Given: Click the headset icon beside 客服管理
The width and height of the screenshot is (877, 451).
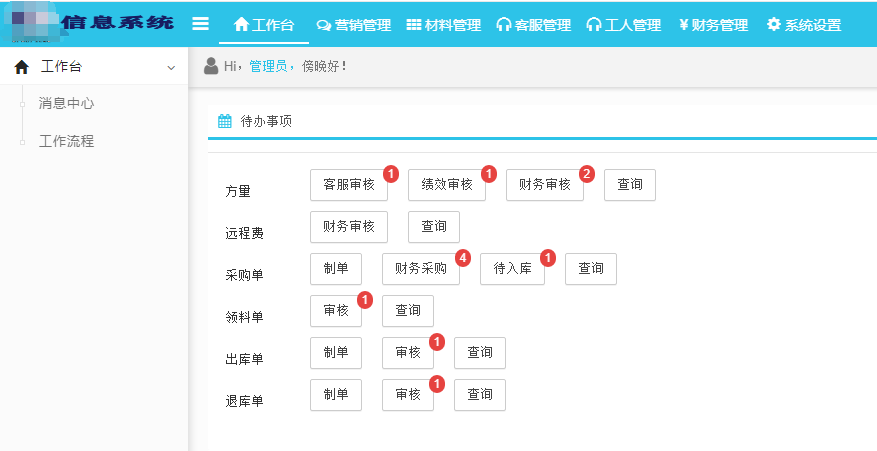Looking at the screenshot, I should [x=504, y=25].
